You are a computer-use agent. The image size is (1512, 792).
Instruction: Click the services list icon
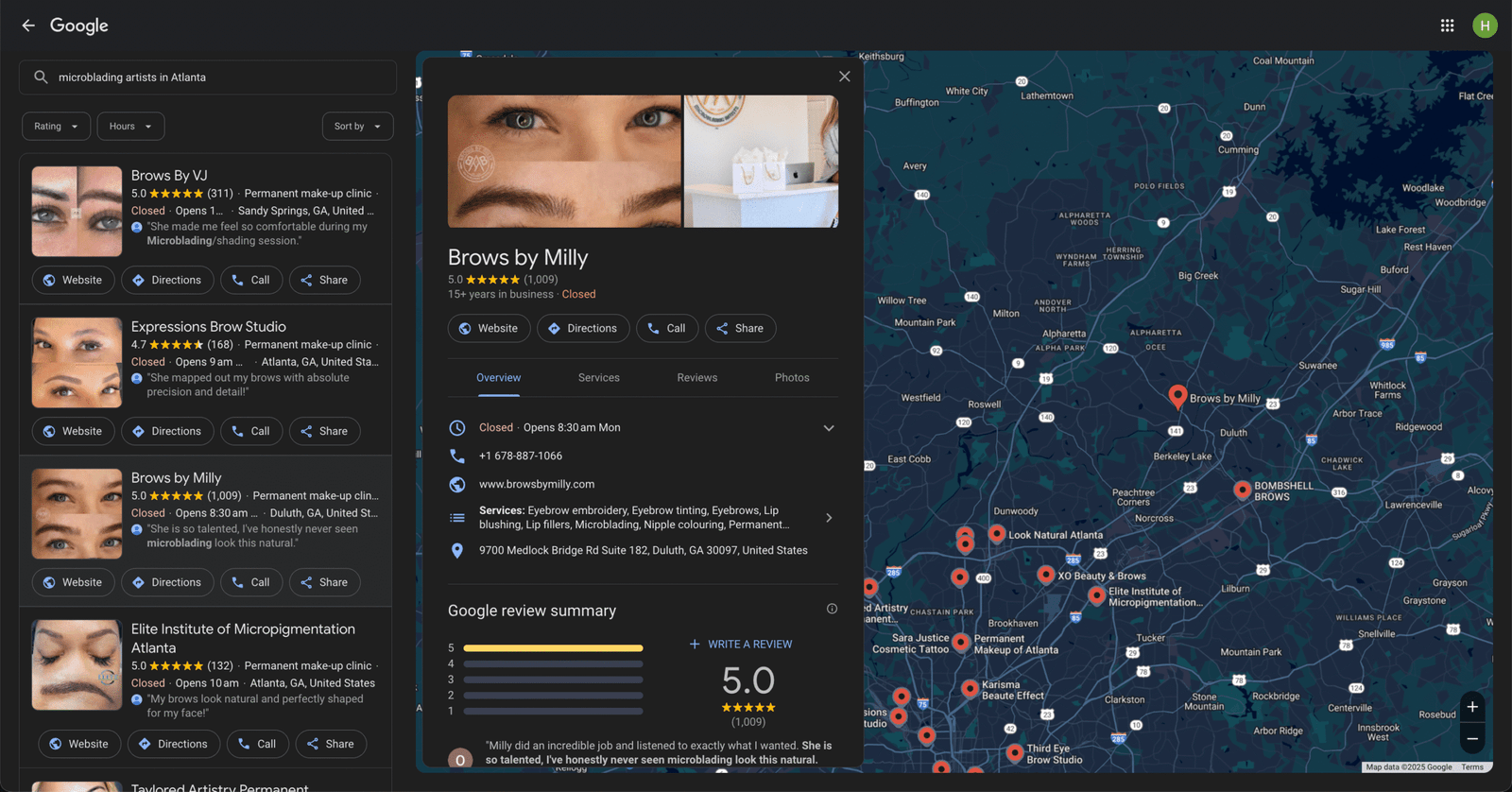(x=457, y=517)
